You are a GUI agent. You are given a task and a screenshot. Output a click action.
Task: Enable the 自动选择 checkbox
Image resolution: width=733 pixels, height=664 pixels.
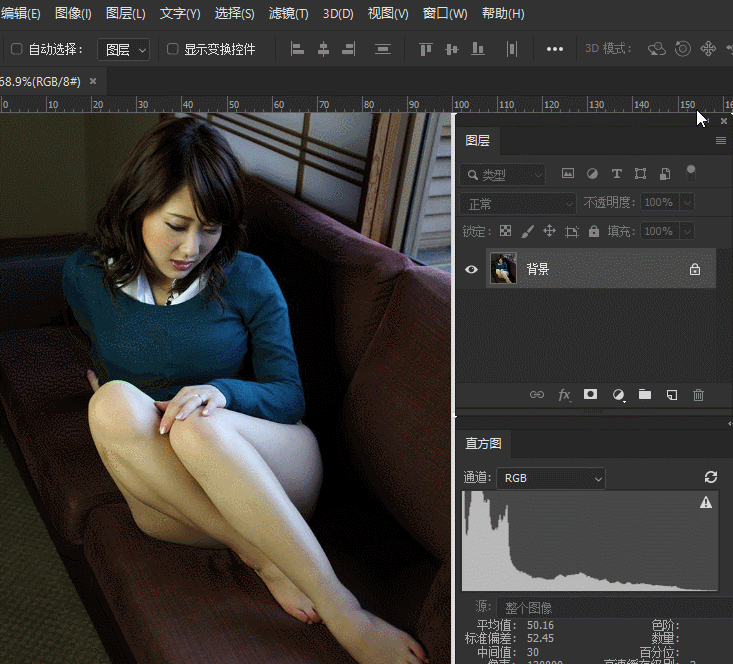(17, 49)
